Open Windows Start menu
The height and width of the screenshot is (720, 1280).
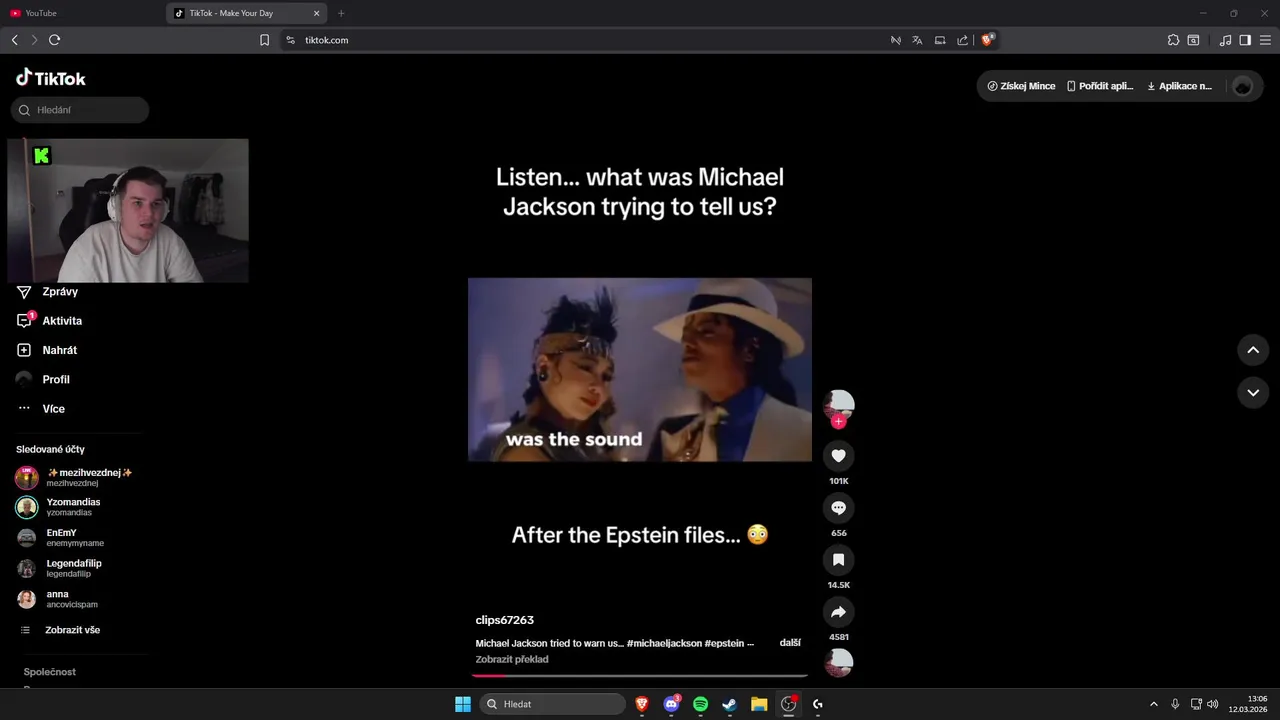(x=463, y=704)
